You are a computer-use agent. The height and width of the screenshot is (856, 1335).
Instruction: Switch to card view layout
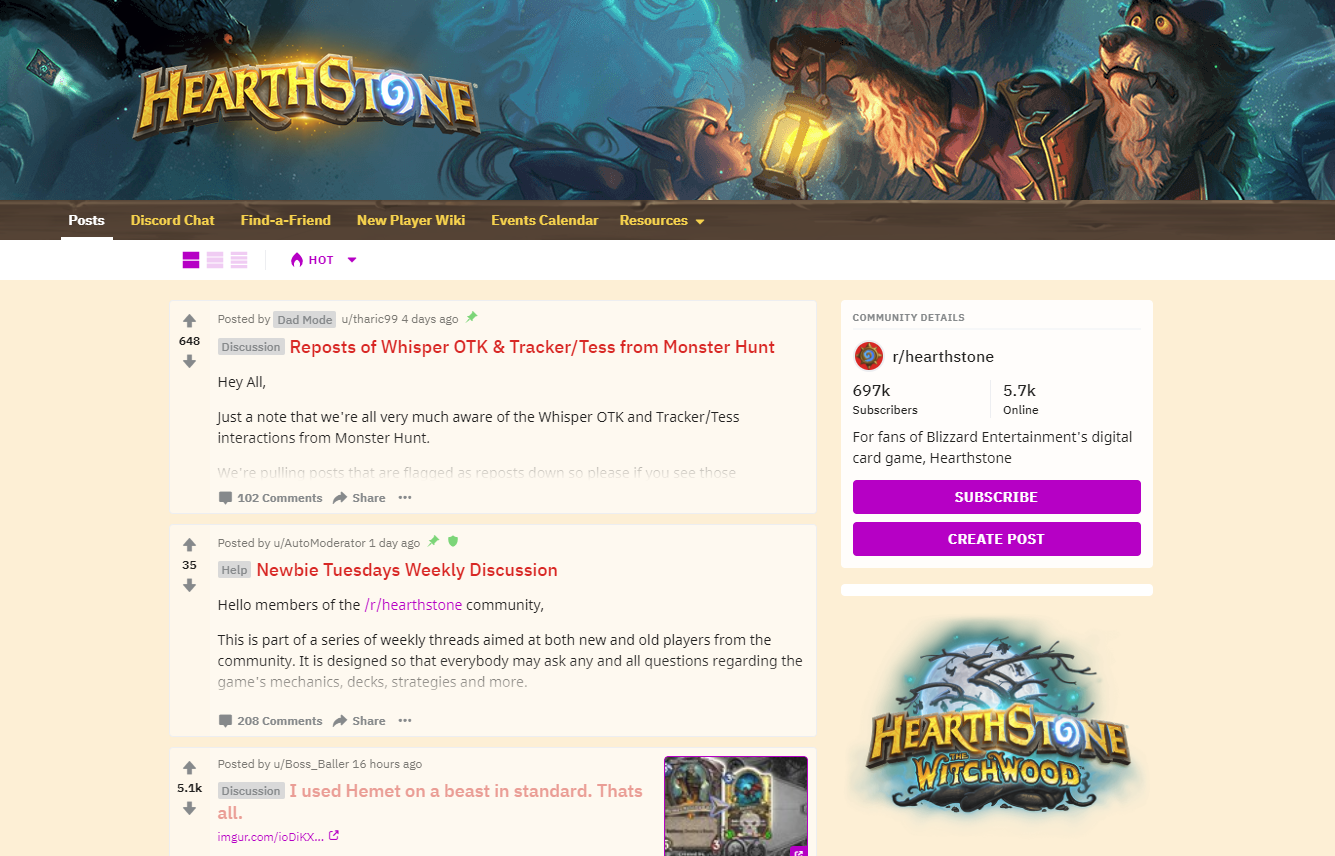pos(191,260)
